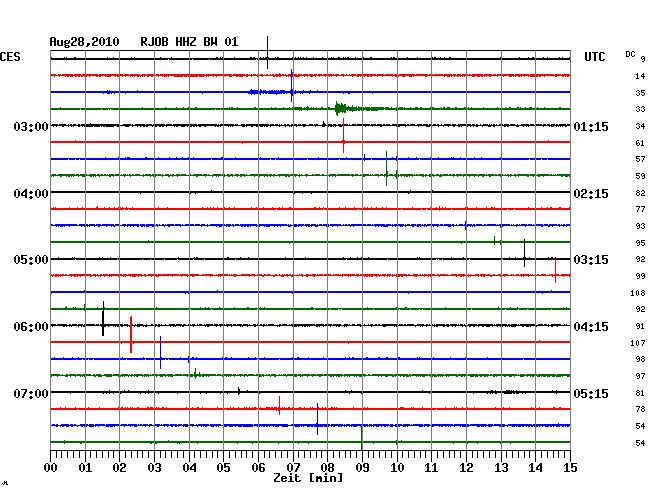650x494 pixels.
Task: Select the '05:15' UTC time label
Action: coord(591,393)
